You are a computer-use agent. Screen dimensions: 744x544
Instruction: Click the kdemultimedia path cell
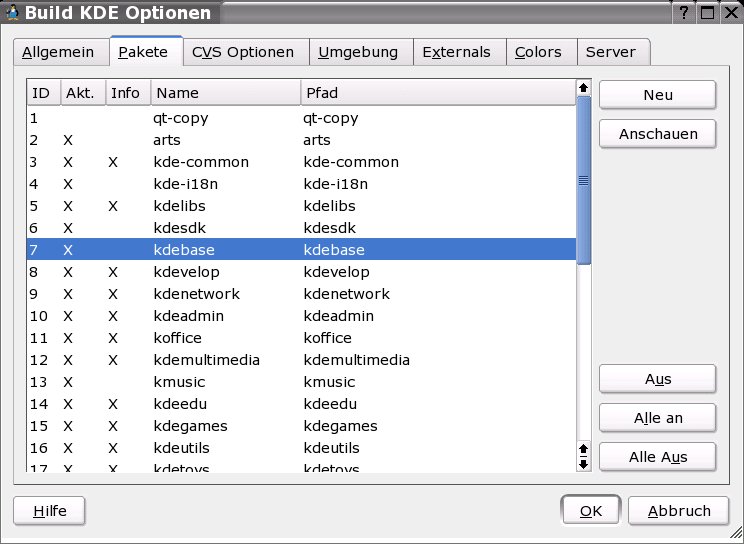[x=356, y=360]
